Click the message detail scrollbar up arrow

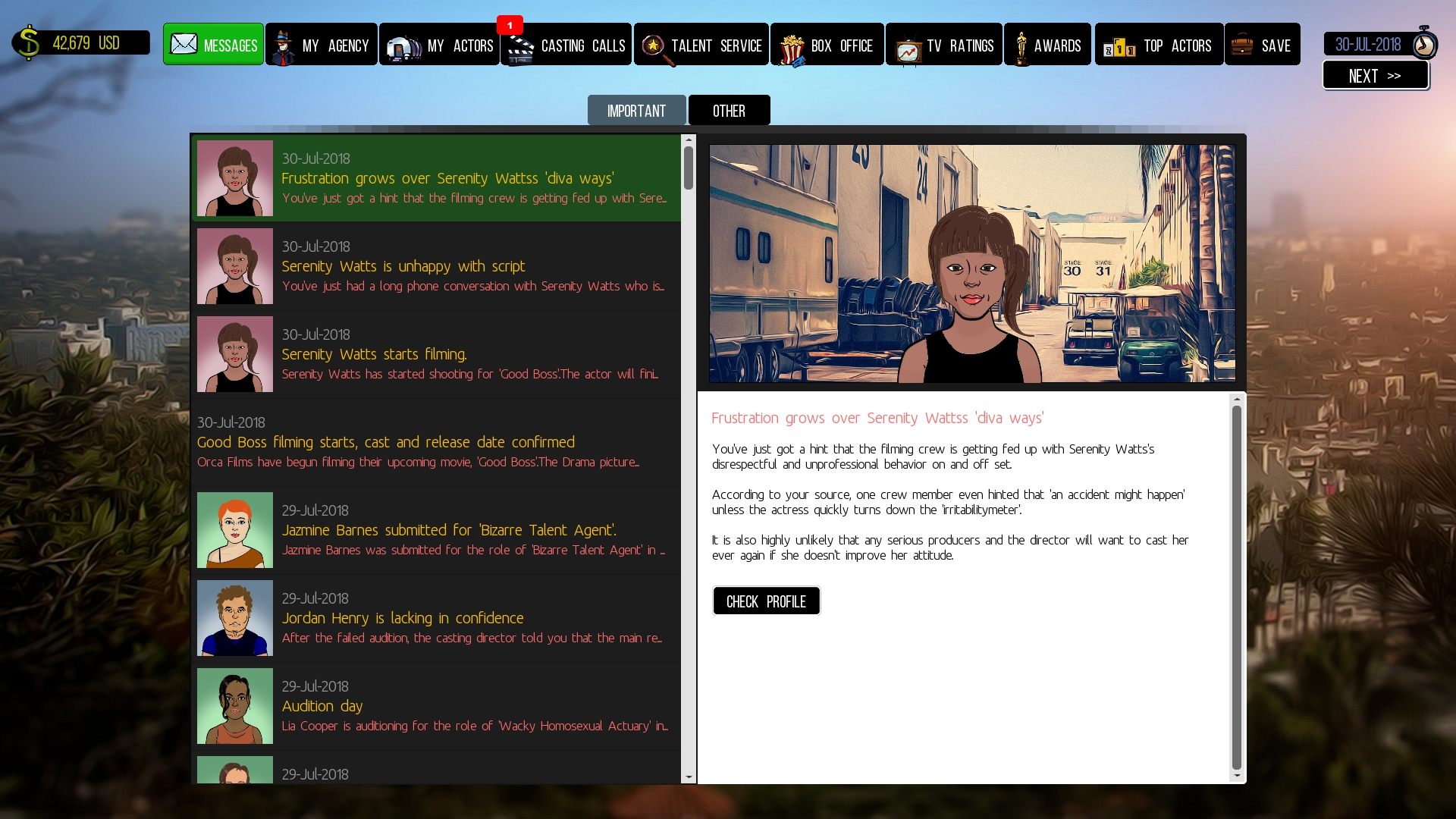point(1237,400)
